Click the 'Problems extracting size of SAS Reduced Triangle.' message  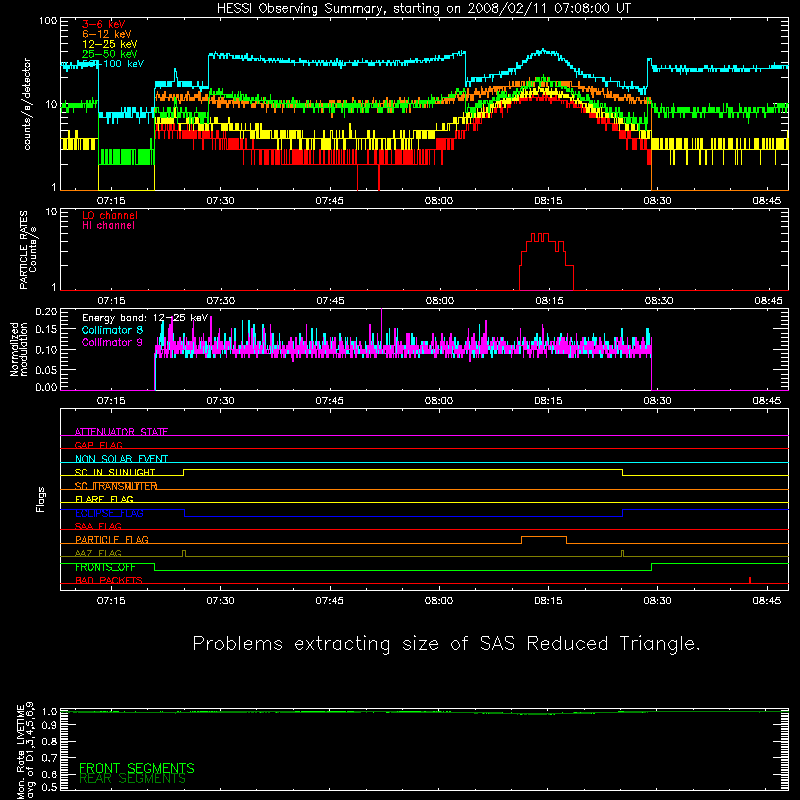tap(446, 643)
